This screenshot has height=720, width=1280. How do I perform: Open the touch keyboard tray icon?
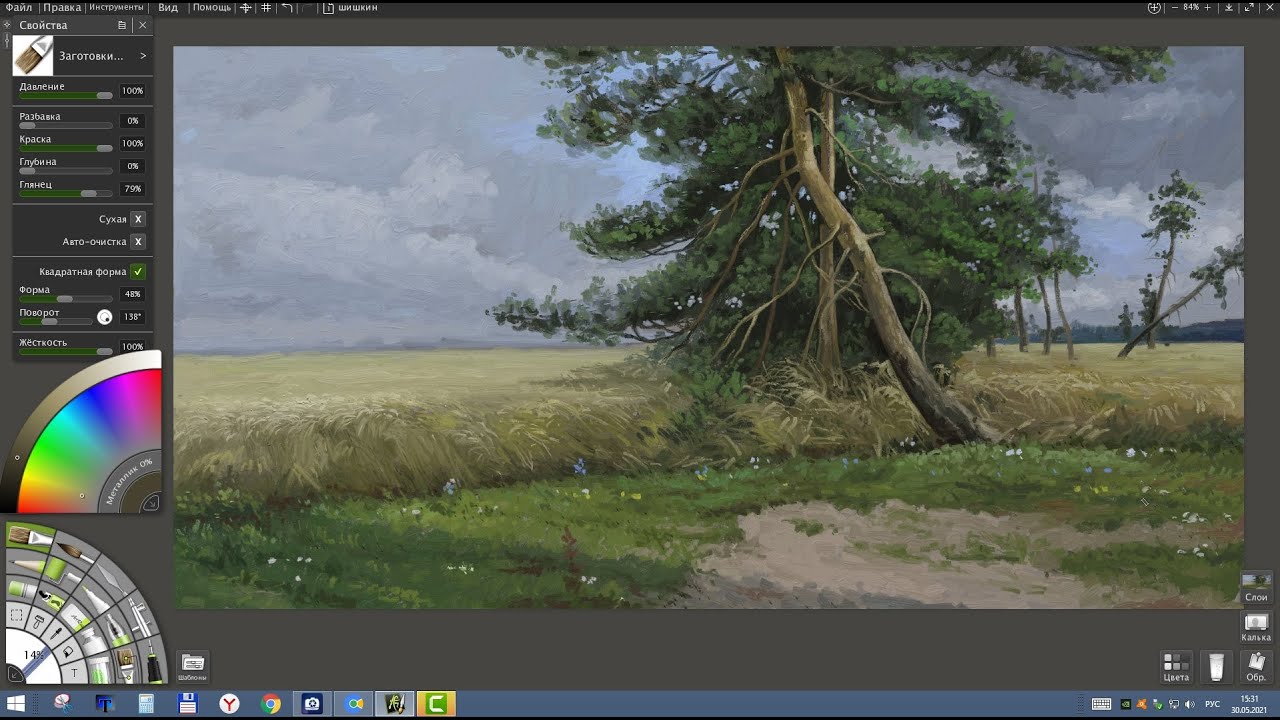[x=1101, y=704]
